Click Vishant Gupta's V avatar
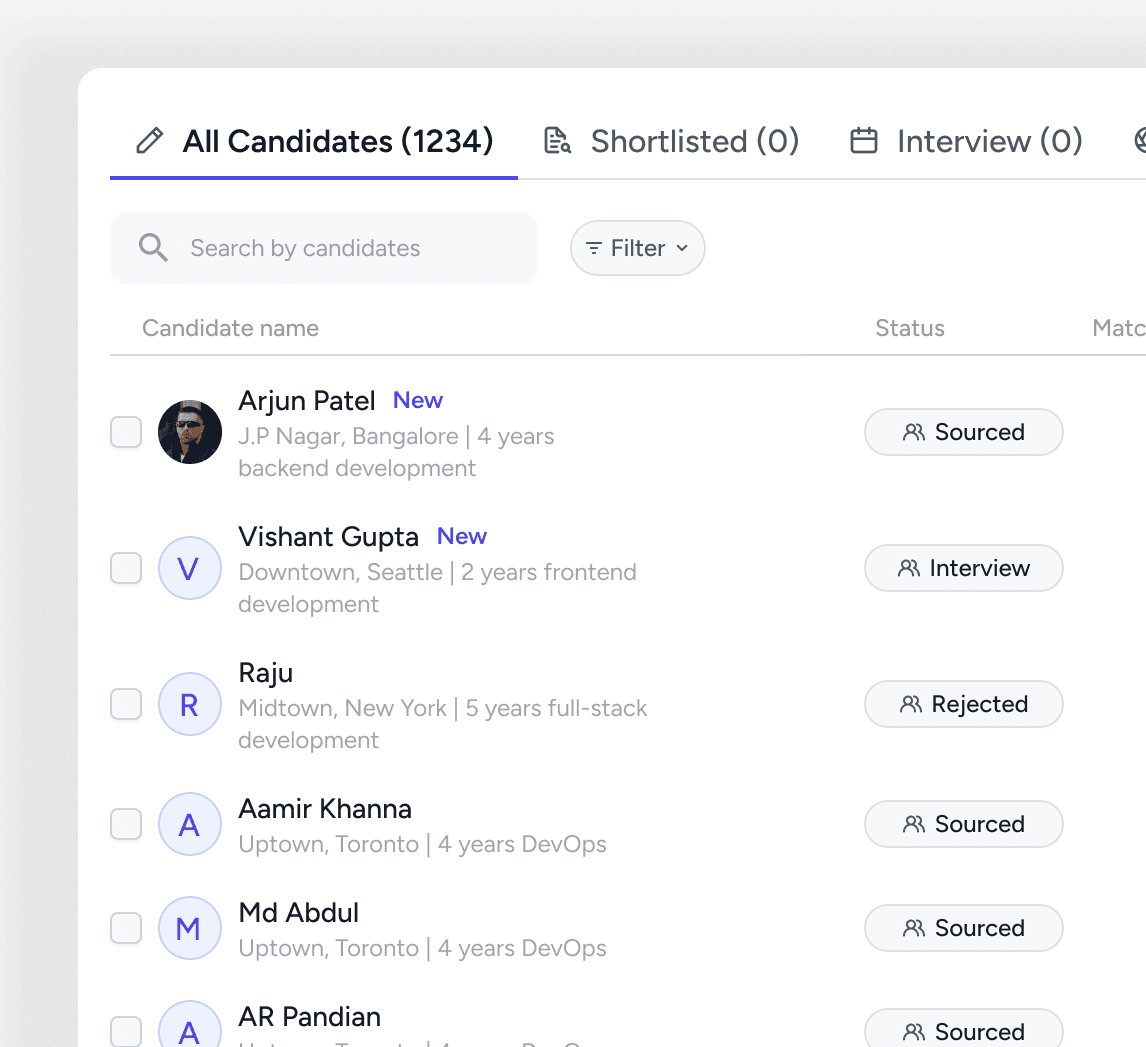 189,569
